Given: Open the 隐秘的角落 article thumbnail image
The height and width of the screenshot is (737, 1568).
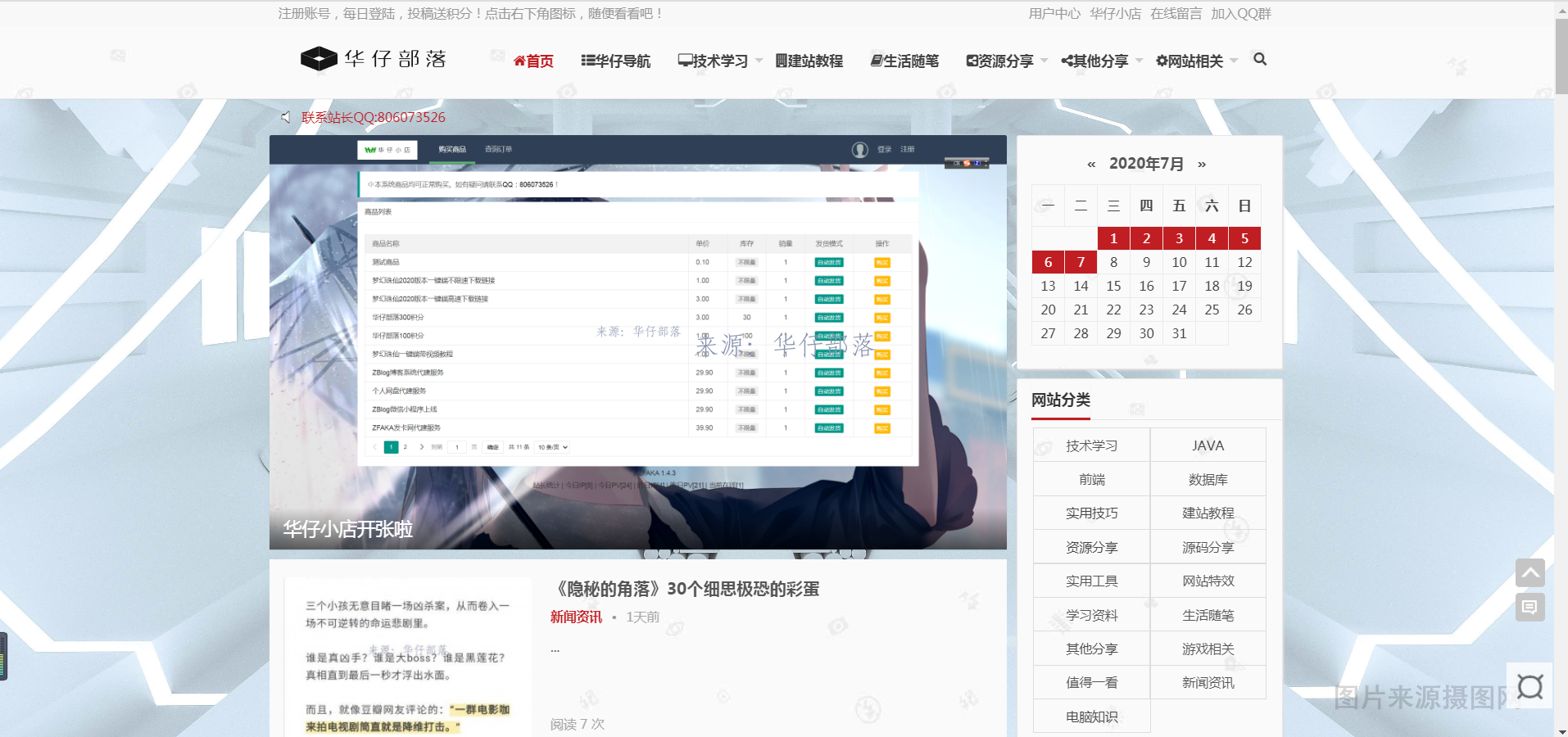Looking at the screenshot, I should coord(408,657).
